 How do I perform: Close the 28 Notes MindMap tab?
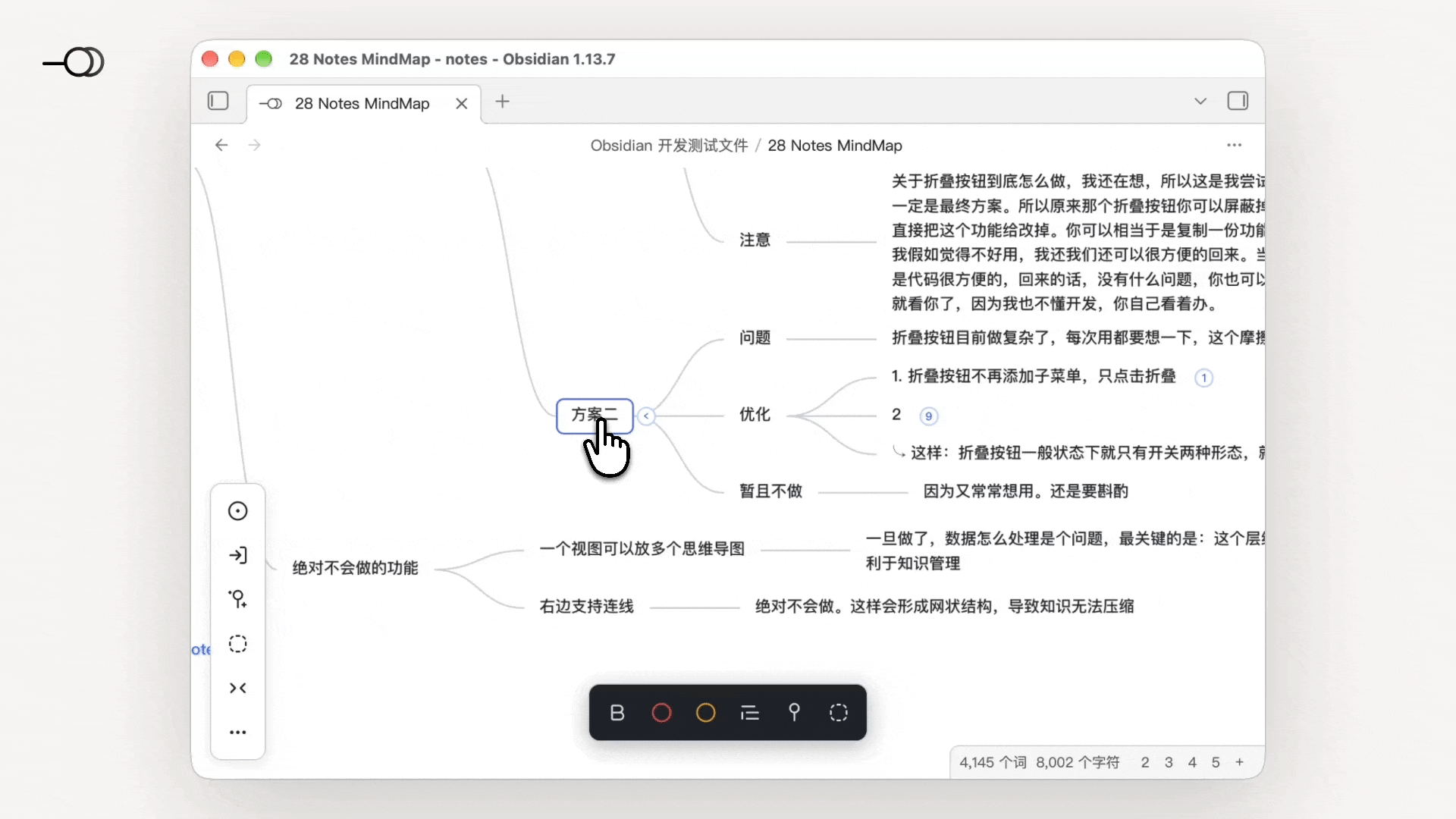tap(461, 103)
